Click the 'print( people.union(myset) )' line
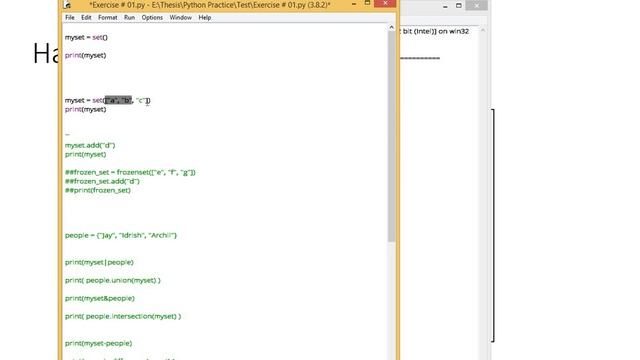This screenshot has height=360, width=640. [113, 280]
